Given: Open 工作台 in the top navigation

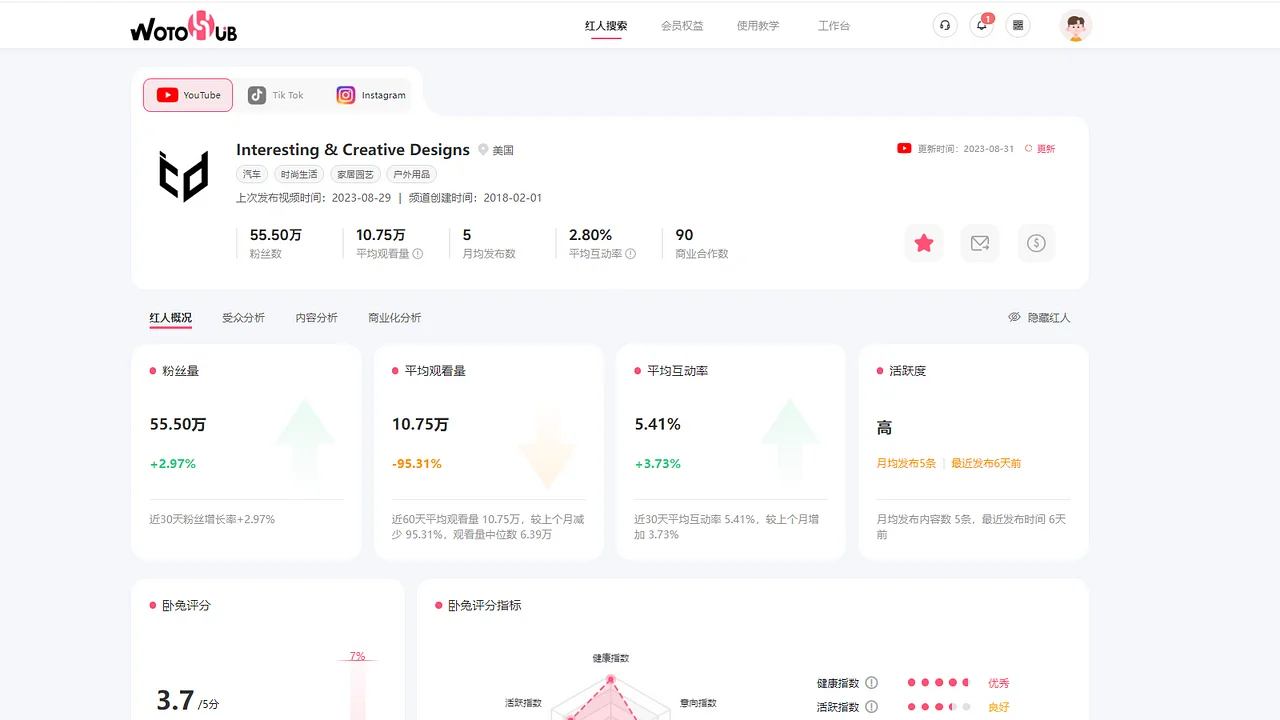Looking at the screenshot, I should pos(833,26).
